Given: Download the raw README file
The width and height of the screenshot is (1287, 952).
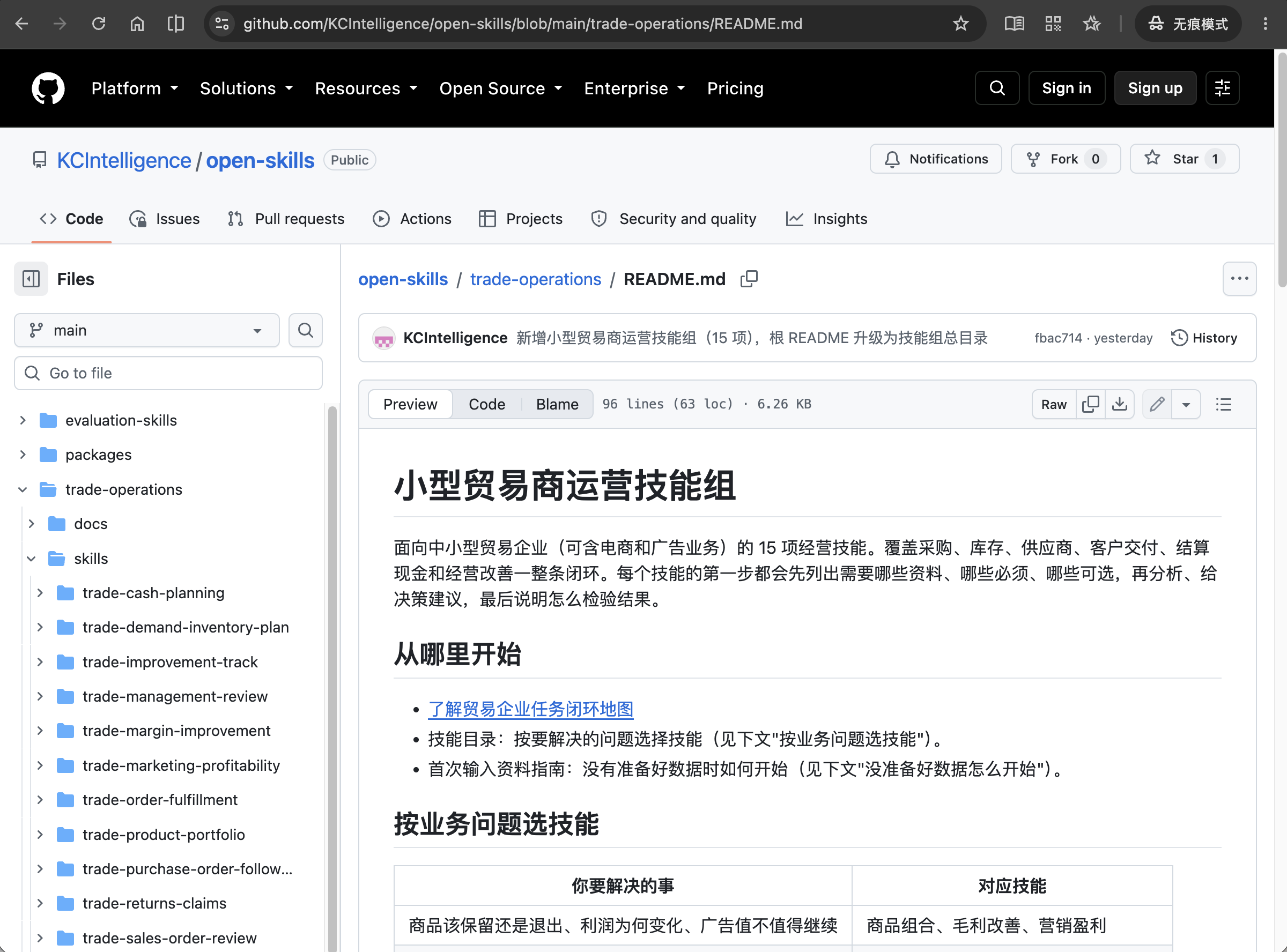Looking at the screenshot, I should pos(1119,404).
